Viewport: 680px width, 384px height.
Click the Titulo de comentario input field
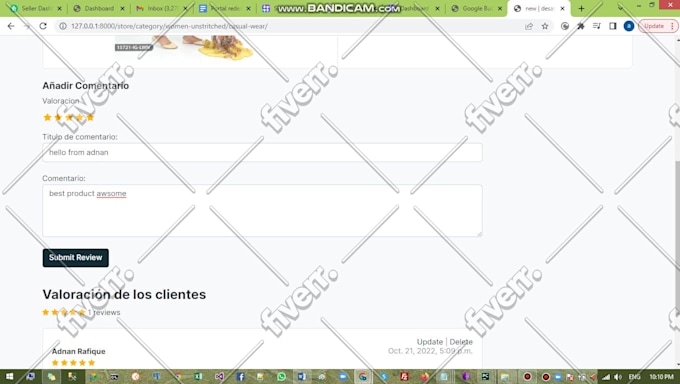262,152
